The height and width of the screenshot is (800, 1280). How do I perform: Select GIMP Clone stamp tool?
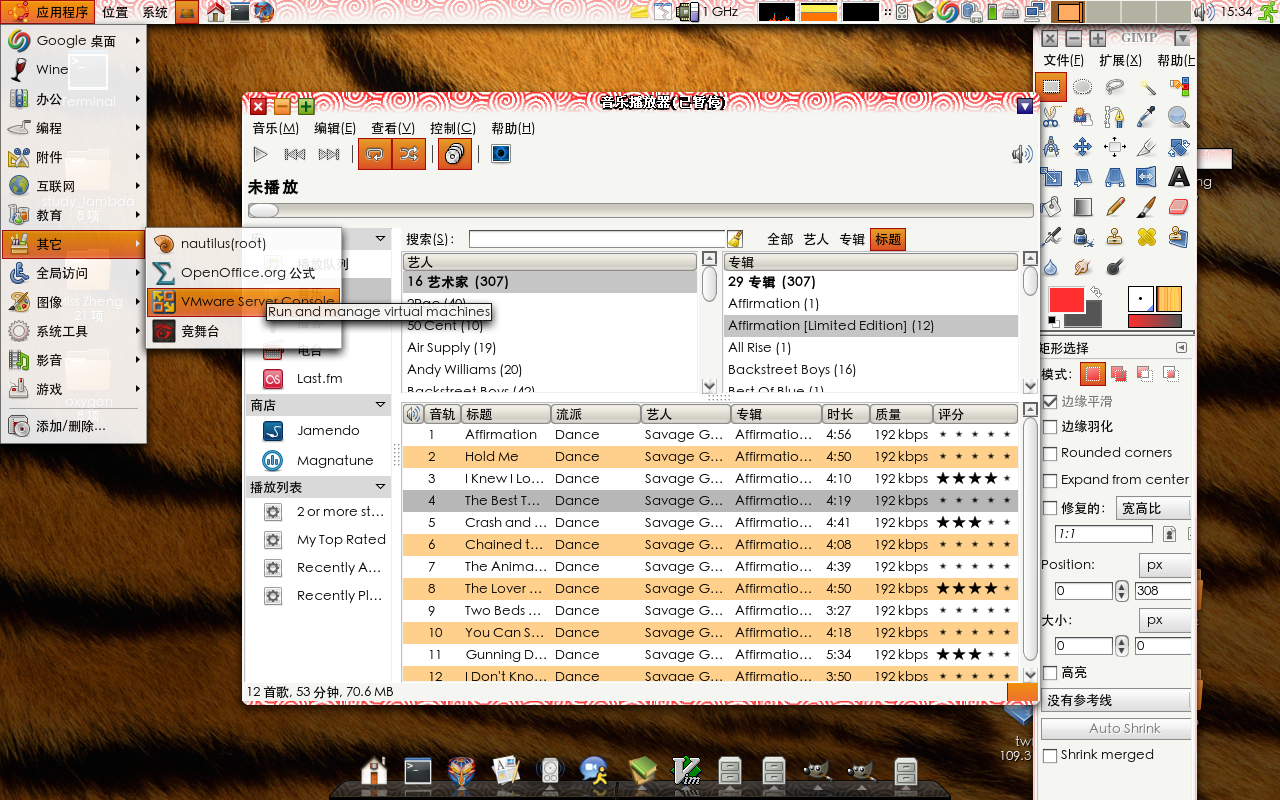[1115, 237]
